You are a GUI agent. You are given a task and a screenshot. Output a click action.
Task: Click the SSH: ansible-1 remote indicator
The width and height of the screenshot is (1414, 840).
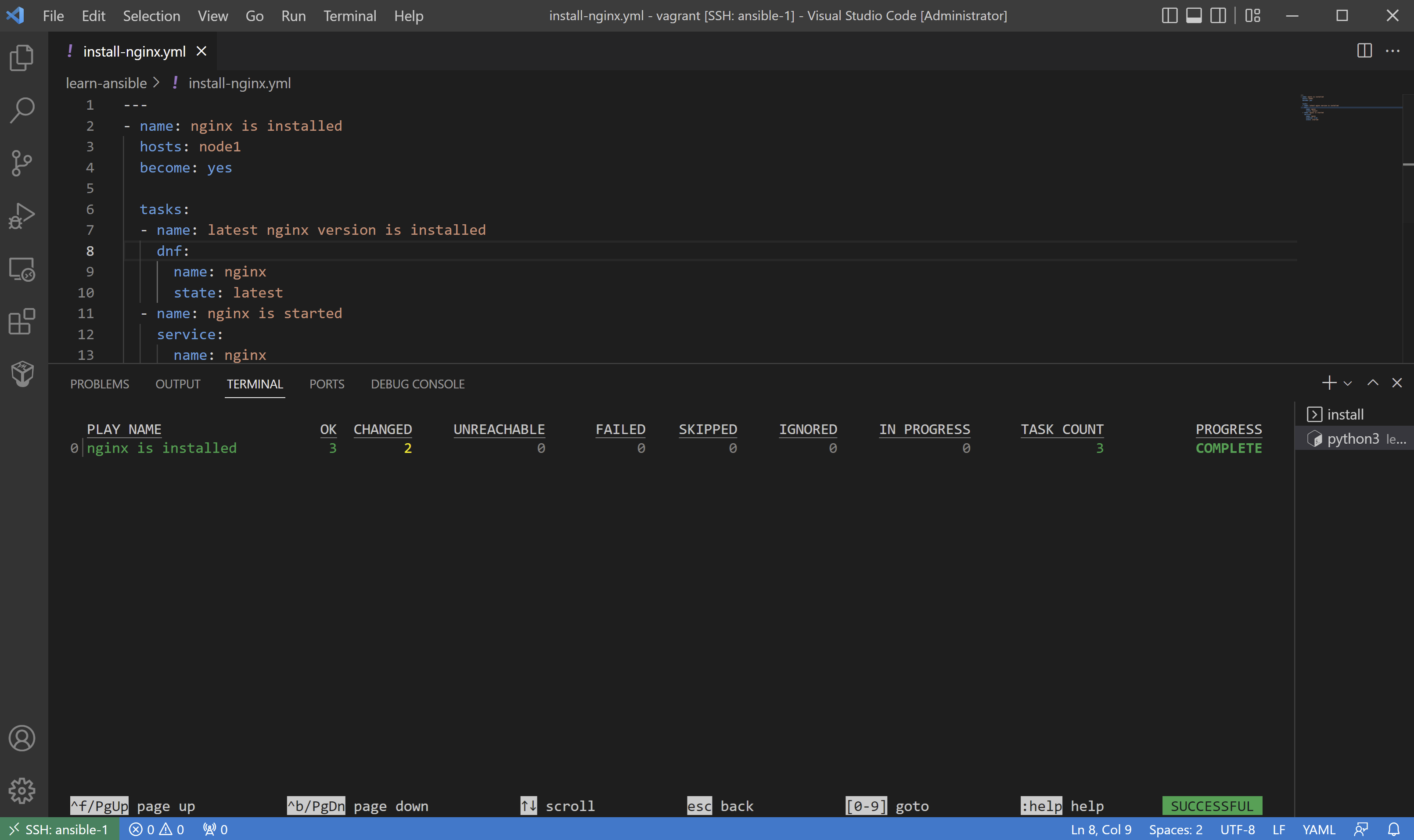click(58, 829)
